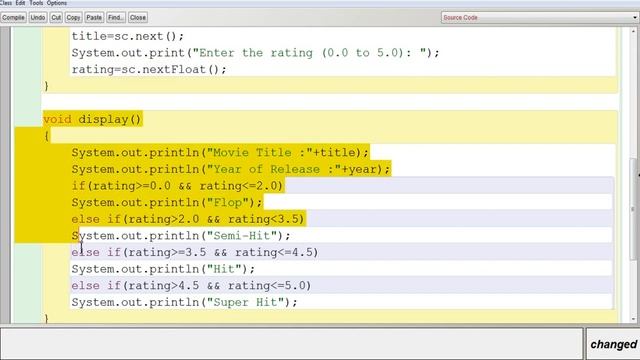Click the 'changed' status indicator
The image size is (640, 360).
click(613, 344)
